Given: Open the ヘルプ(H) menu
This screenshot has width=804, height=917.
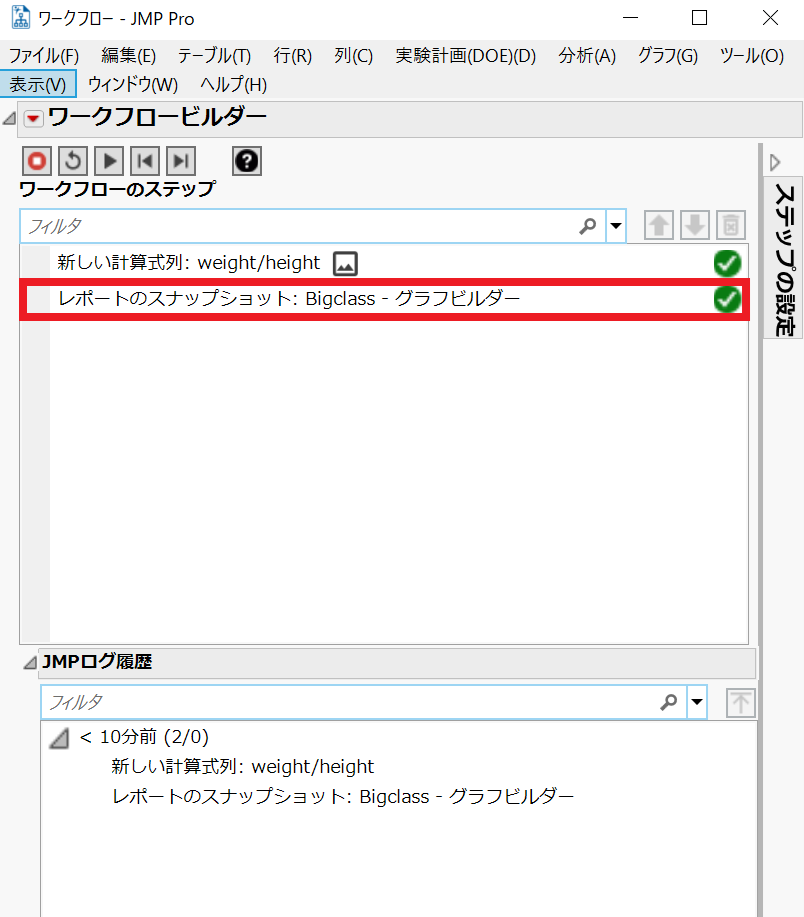Looking at the screenshot, I should click(x=234, y=84).
